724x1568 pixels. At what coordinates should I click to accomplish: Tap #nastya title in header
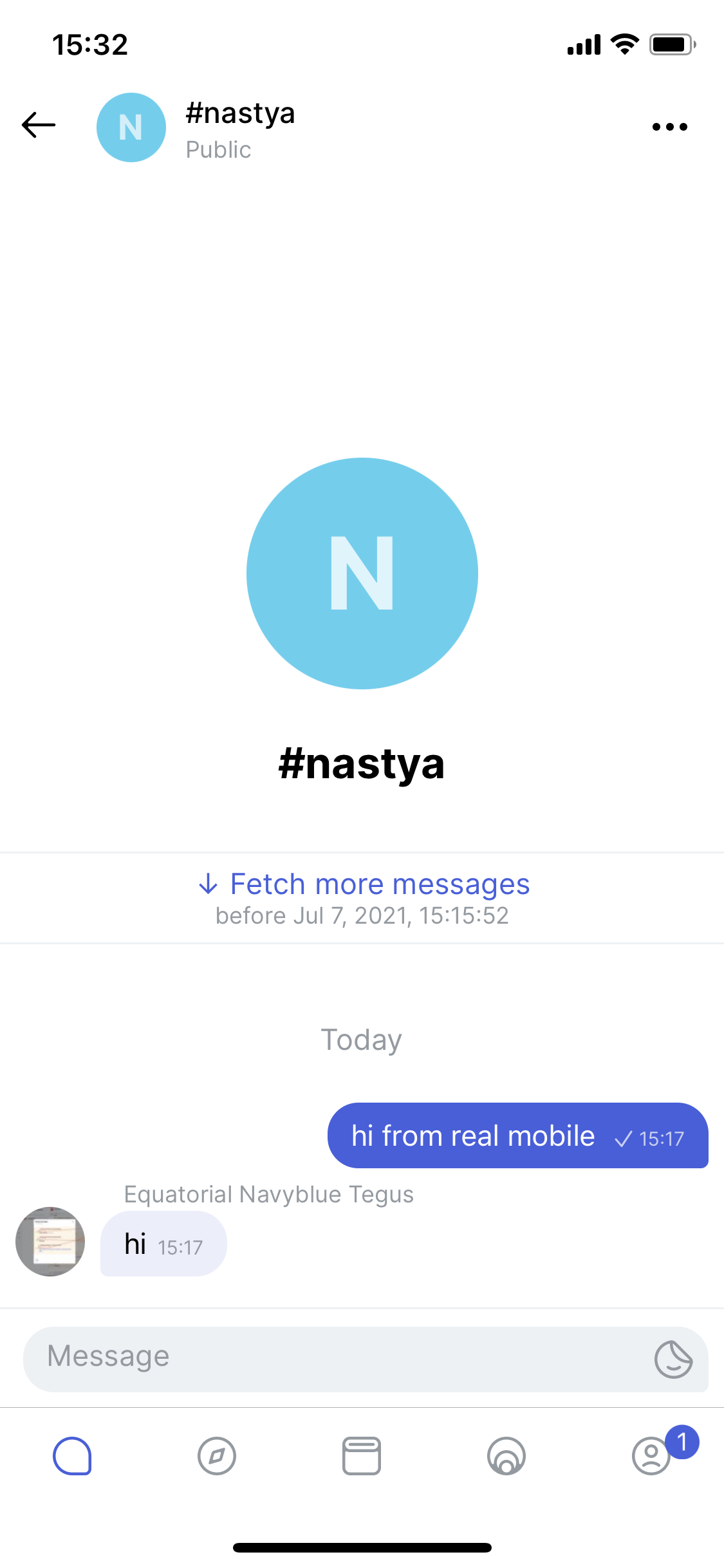tap(240, 113)
